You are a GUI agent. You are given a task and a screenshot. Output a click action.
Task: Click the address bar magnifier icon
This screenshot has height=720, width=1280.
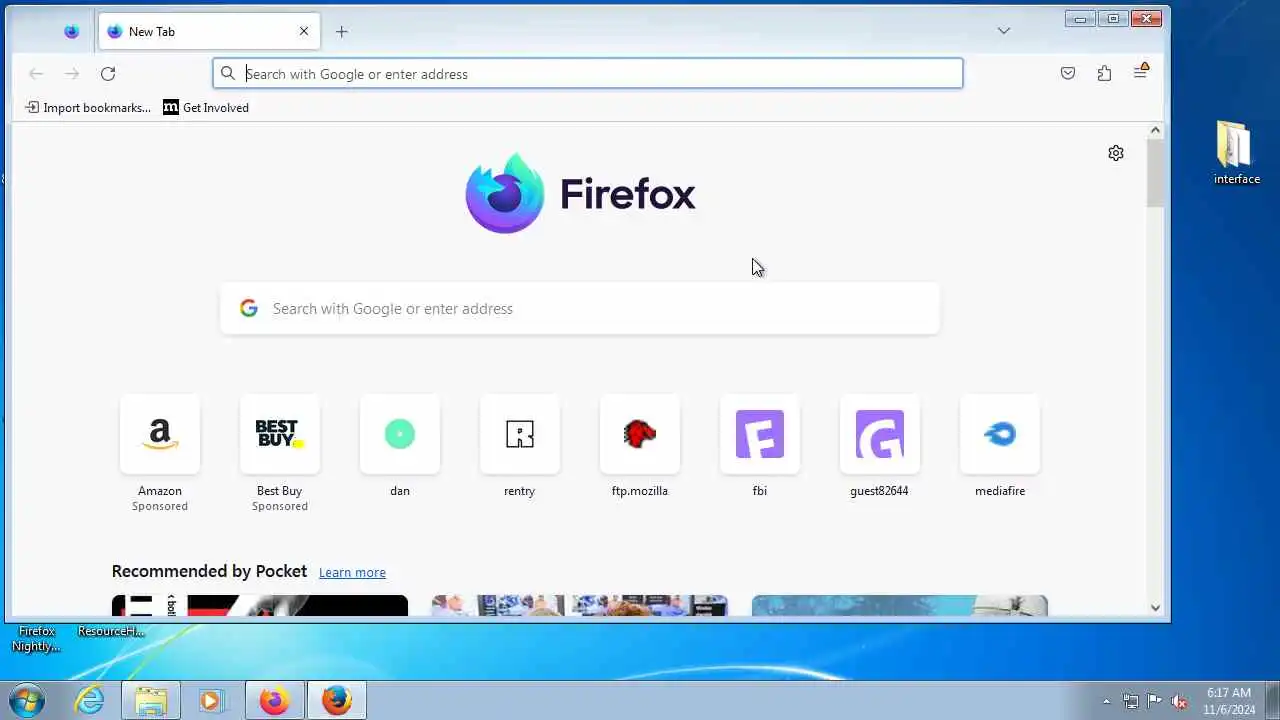tap(228, 73)
